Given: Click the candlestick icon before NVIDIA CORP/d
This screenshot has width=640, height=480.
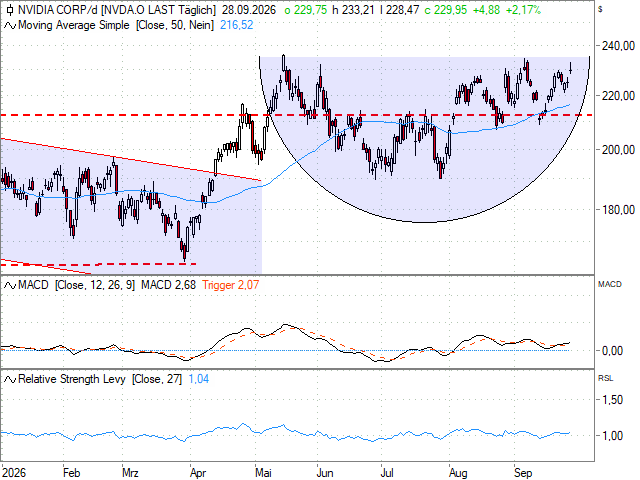Looking at the screenshot, I should (x=10, y=10).
